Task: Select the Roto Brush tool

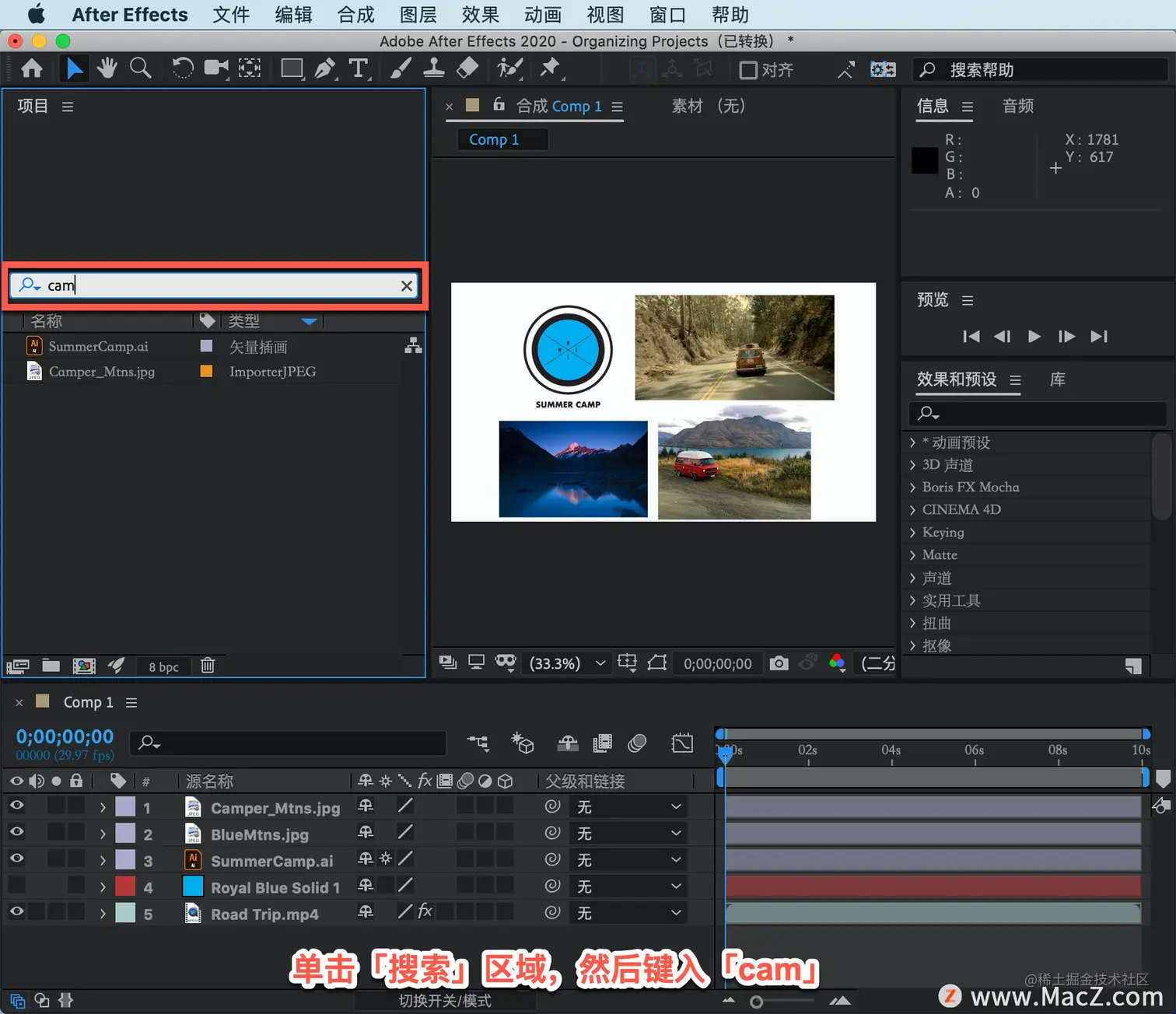Action: [x=509, y=69]
